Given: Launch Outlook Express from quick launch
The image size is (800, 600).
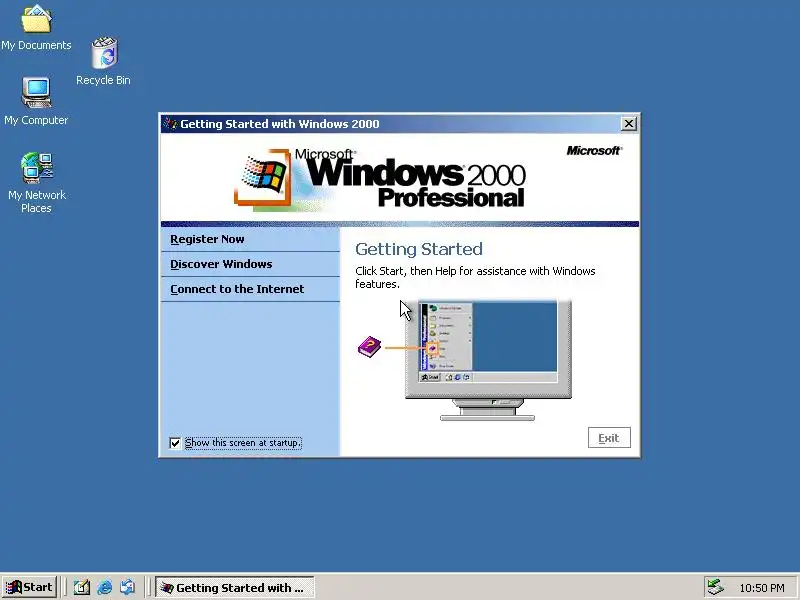Looking at the screenshot, I should point(128,587).
